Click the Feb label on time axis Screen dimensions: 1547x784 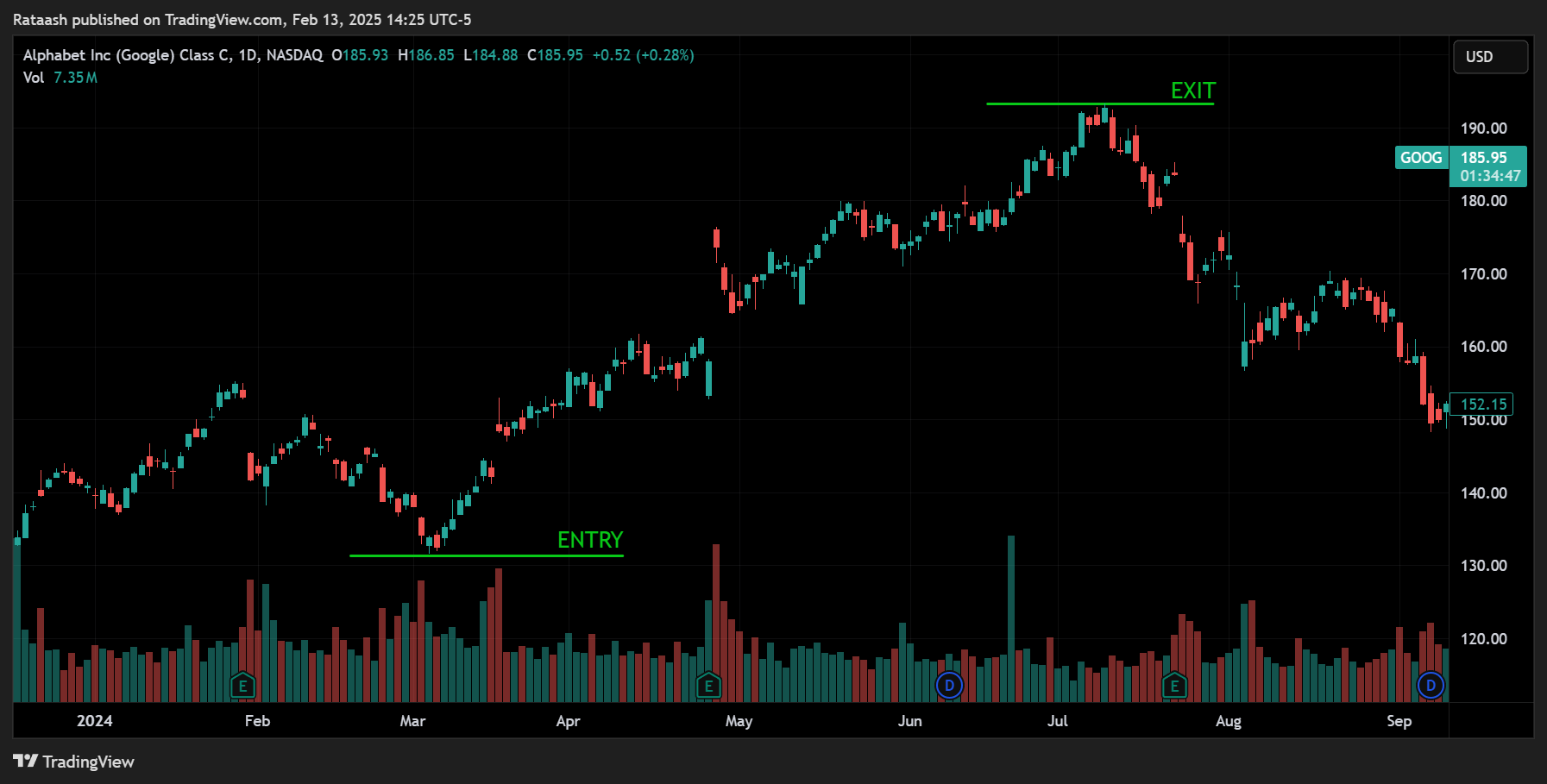click(257, 721)
